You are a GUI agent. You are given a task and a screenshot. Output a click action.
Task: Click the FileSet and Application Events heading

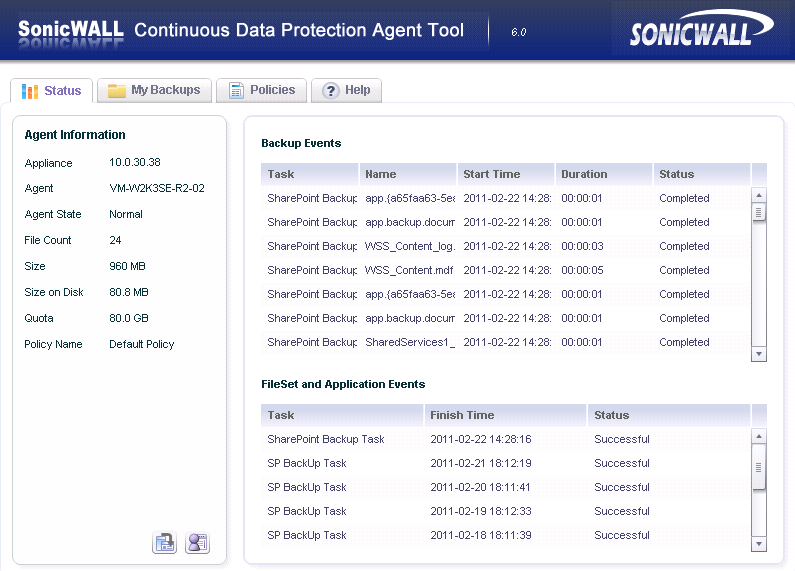(x=343, y=384)
